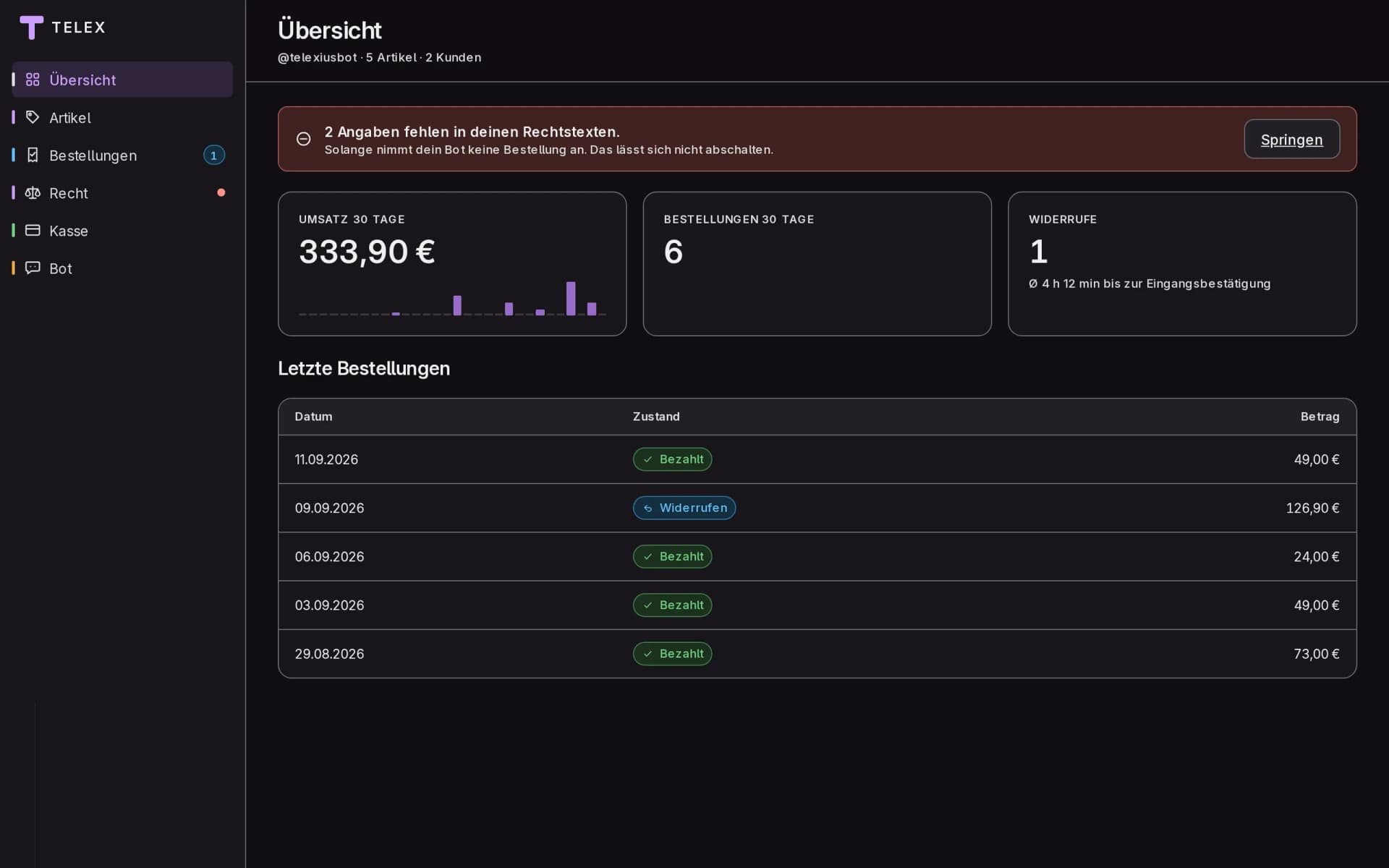
Task: Click the checkmark icon on 11.09.2026 Bezahlt
Action: (x=648, y=459)
